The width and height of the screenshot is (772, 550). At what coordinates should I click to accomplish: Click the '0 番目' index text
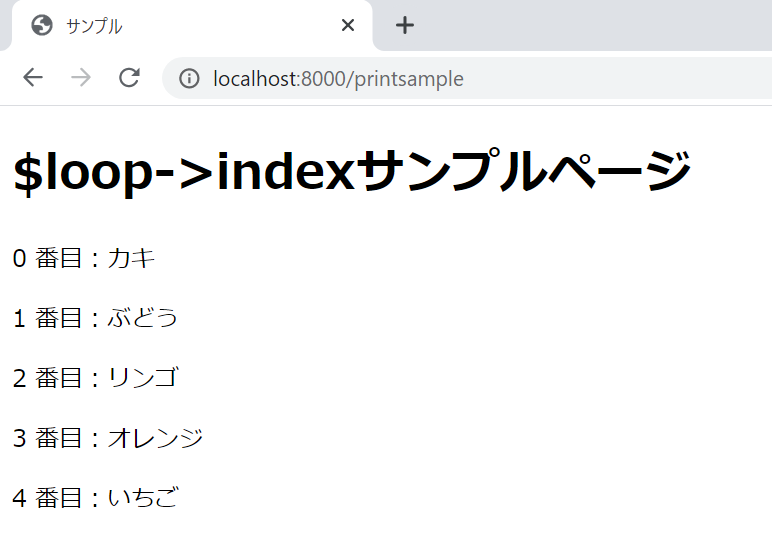click(x=47, y=259)
